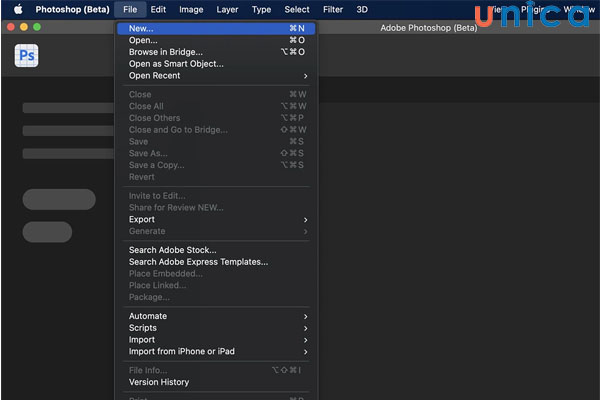Click the Apple logo menu icon
This screenshot has height=400, width=600.
click(17, 9)
